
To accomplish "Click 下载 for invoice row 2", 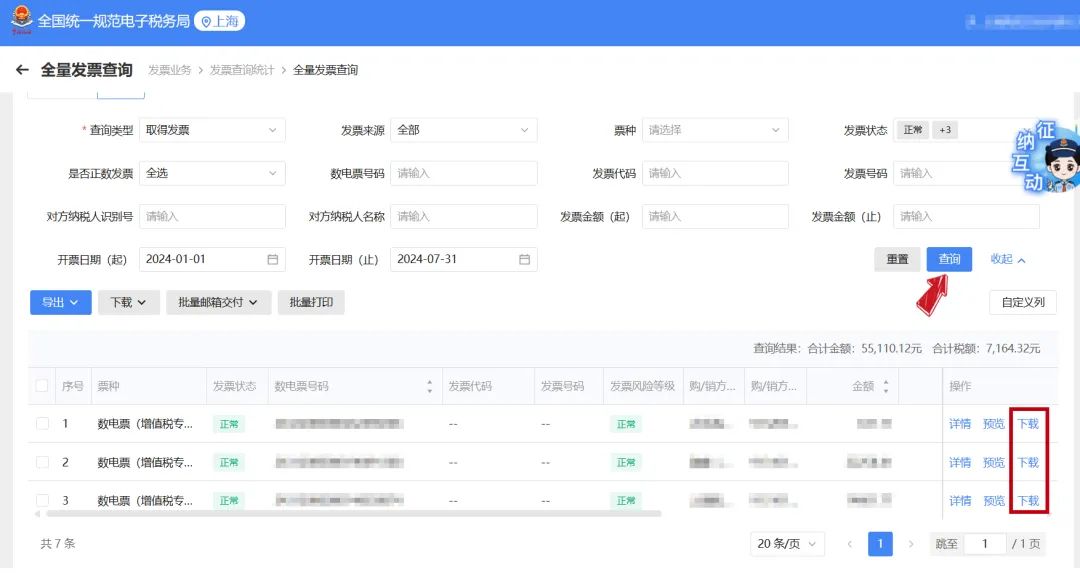I will tap(1028, 462).
